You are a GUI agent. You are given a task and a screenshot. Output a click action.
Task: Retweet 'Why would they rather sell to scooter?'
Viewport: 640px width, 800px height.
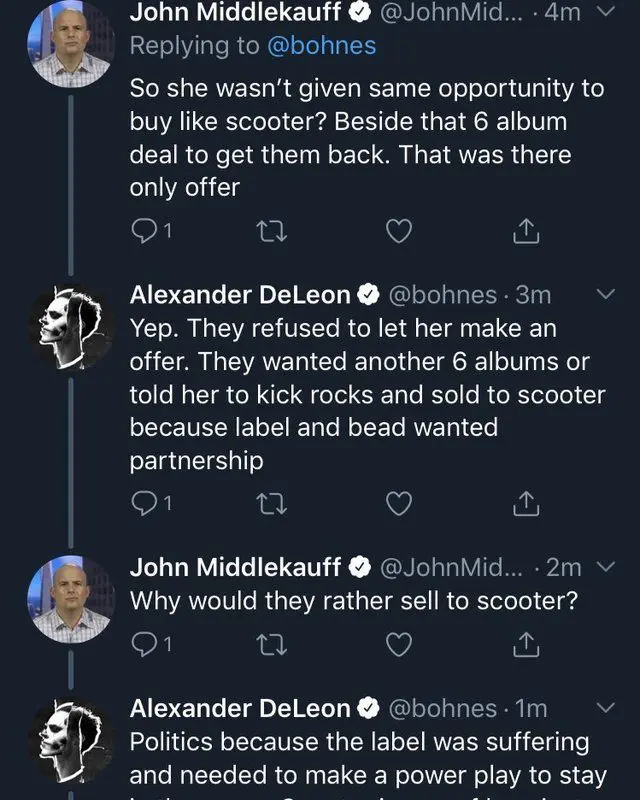[x=271, y=646]
